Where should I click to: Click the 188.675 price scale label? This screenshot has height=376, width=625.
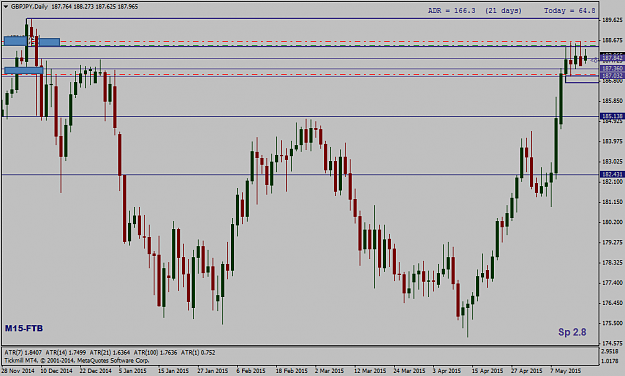tap(613, 40)
